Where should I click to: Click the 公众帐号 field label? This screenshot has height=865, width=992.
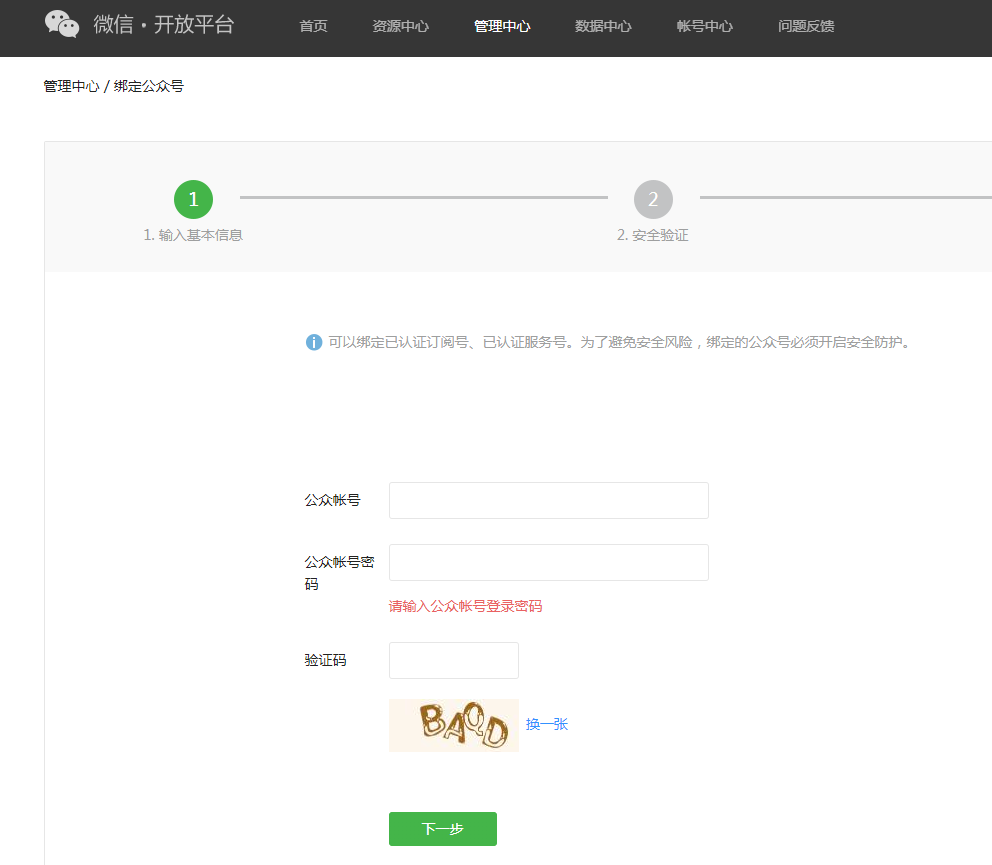coord(332,500)
